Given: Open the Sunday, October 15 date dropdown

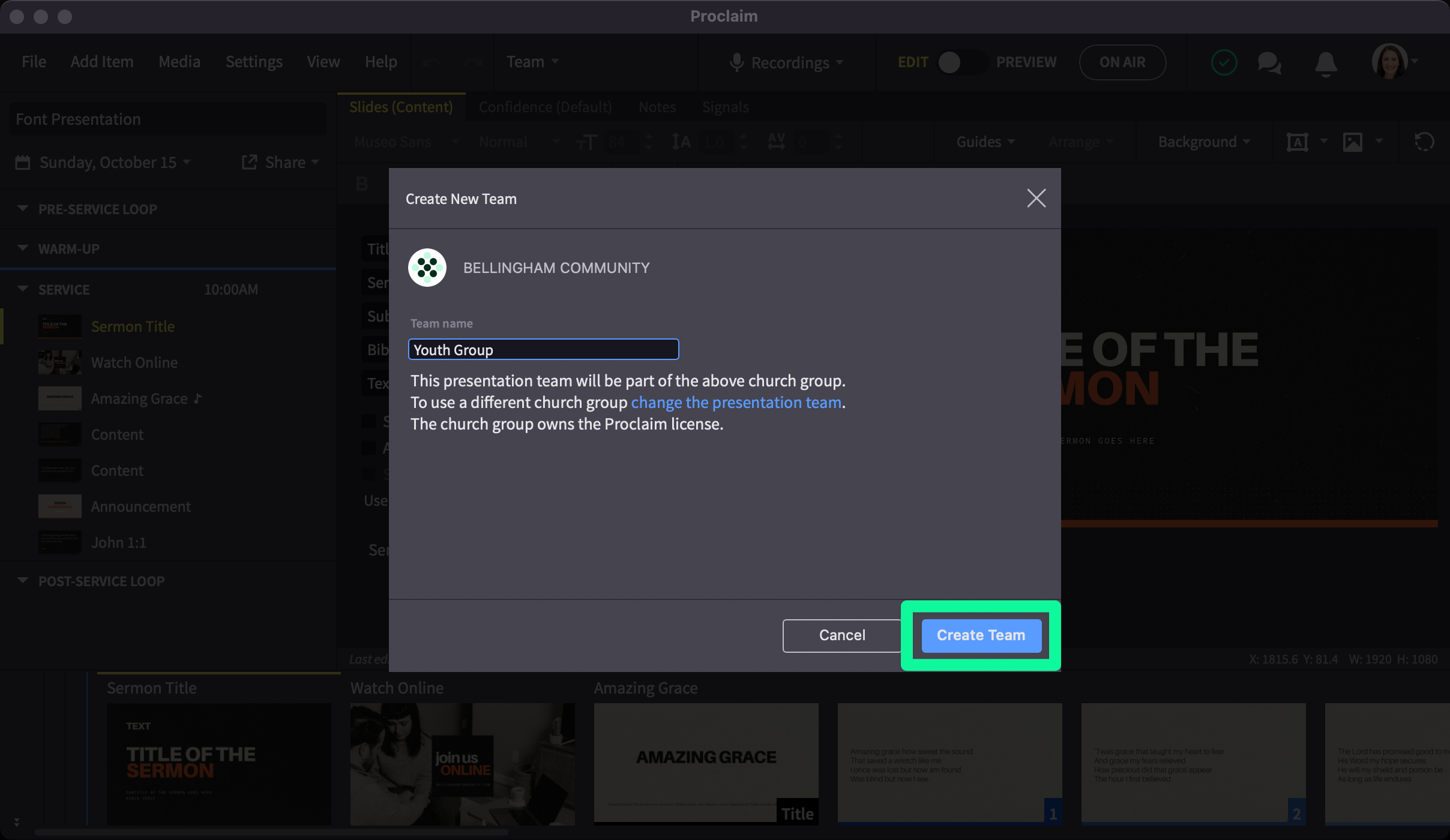Looking at the screenshot, I should (x=115, y=163).
